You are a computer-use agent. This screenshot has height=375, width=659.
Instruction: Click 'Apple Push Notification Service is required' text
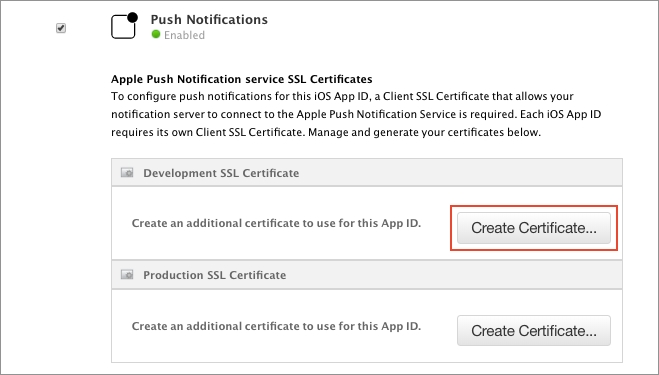point(406,114)
